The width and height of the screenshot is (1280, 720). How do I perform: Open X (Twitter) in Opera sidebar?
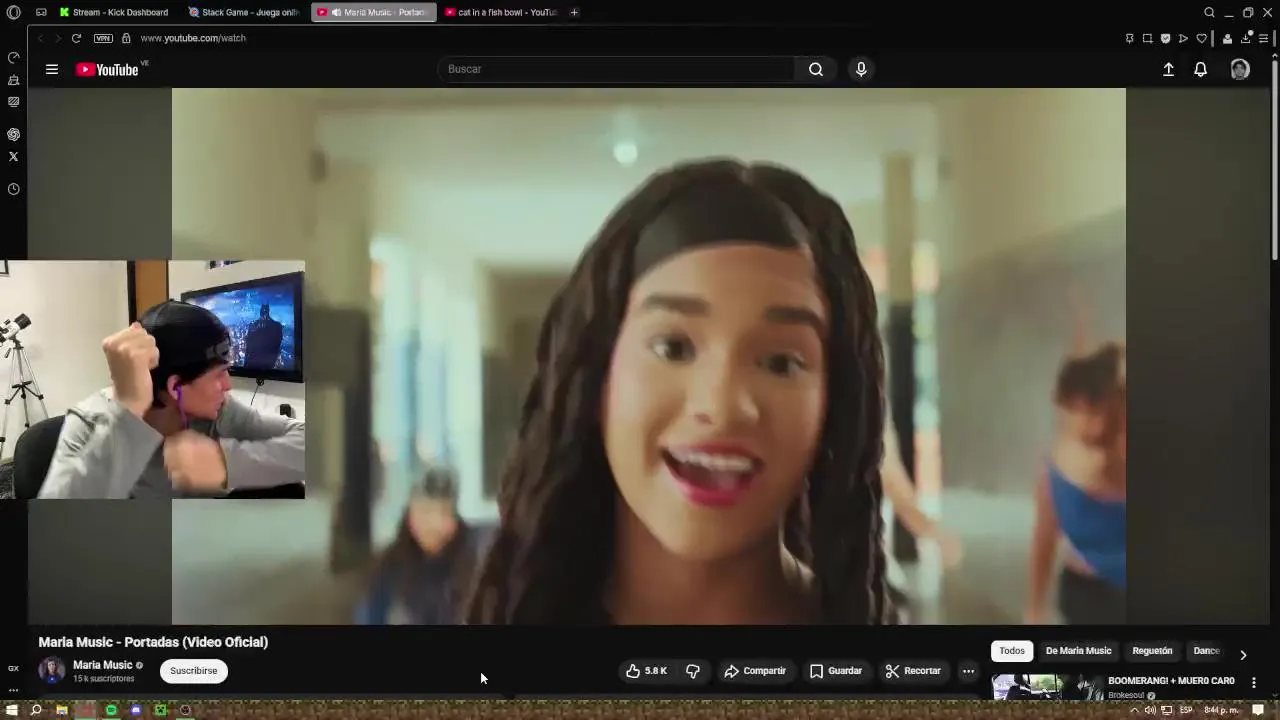[13, 156]
